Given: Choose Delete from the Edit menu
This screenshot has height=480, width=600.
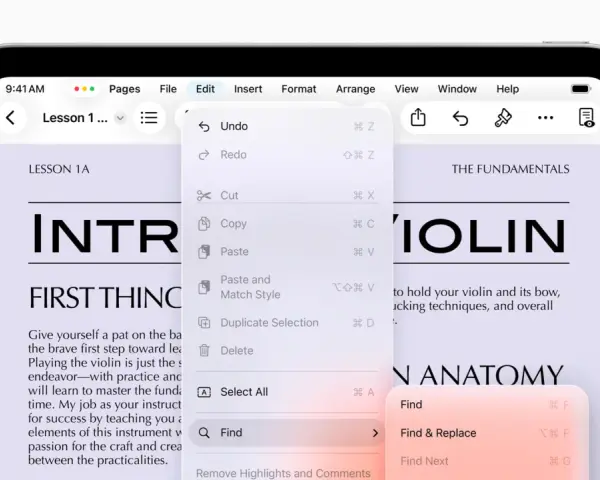Looking at the screenshot, I should click(x=286, y=351).
